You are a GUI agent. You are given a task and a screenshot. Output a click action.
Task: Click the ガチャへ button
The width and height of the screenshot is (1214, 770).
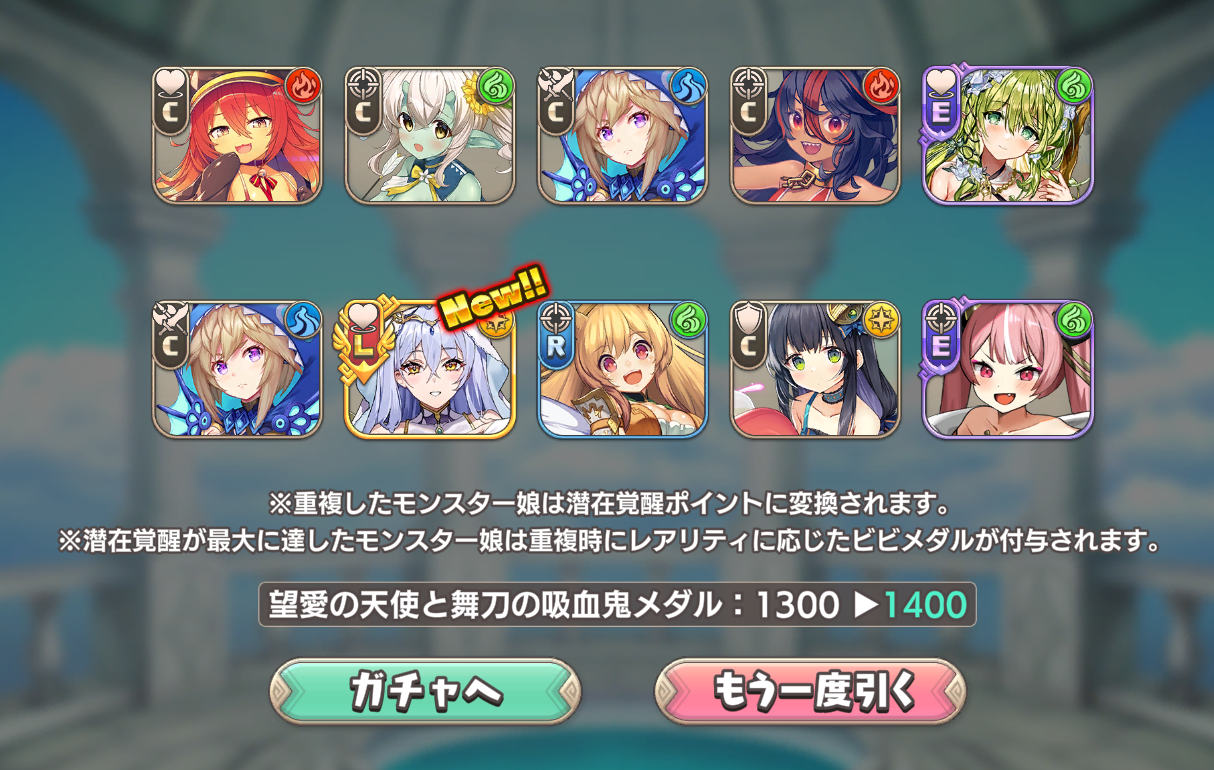coord(425,691)
